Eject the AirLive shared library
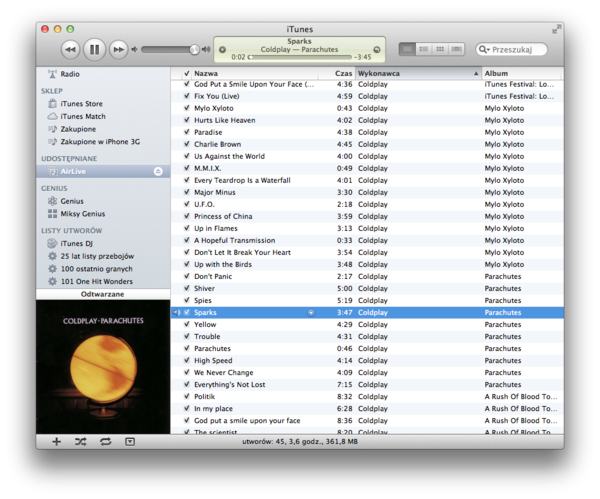The image size is (600, 499). click(158, 171)
